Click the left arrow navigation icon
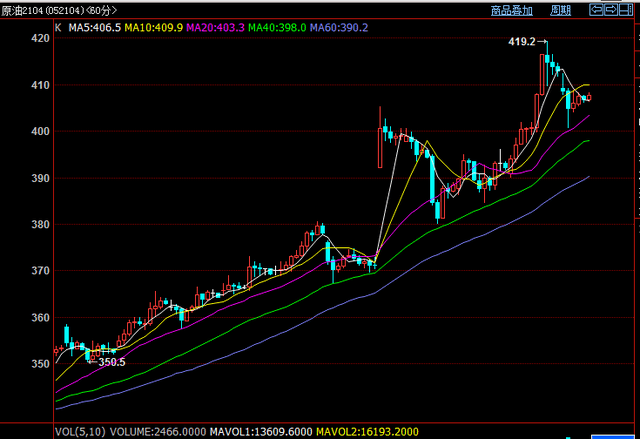 tap(596, 10)
